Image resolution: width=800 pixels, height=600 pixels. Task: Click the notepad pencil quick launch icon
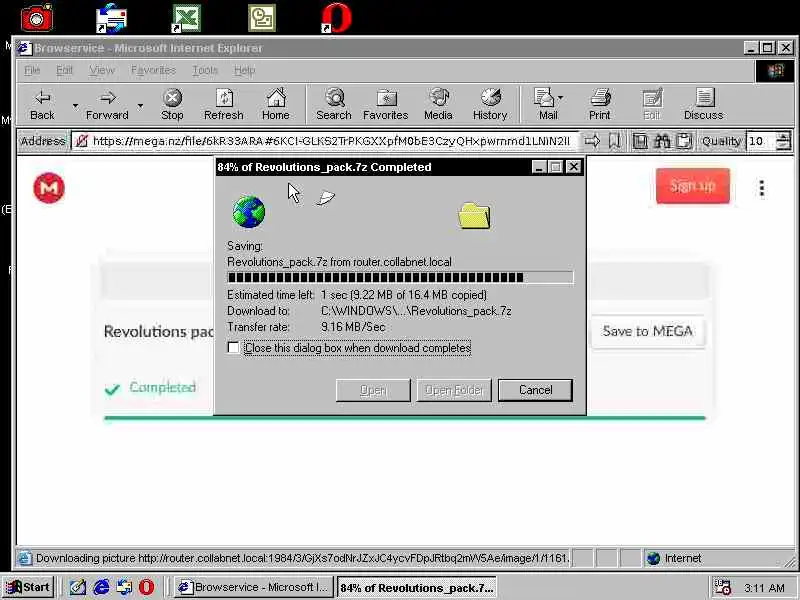78,587
